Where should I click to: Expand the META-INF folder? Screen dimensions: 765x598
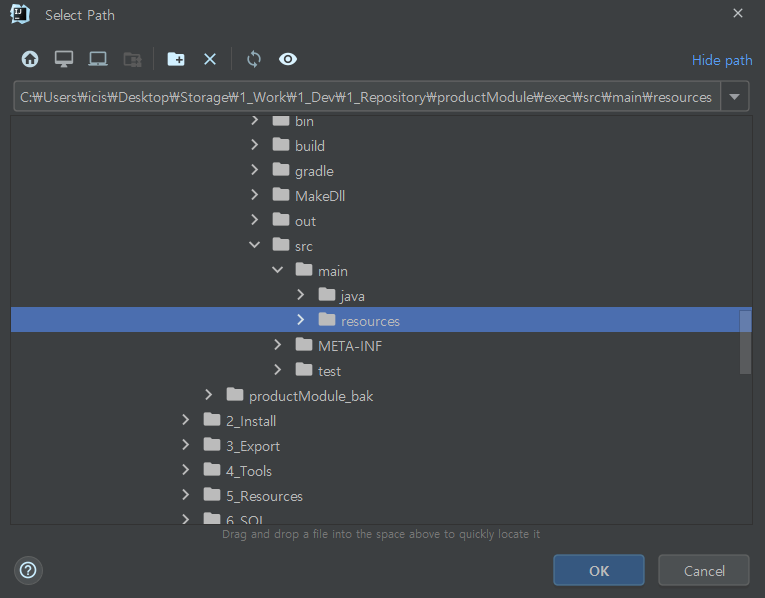(277, 345)
